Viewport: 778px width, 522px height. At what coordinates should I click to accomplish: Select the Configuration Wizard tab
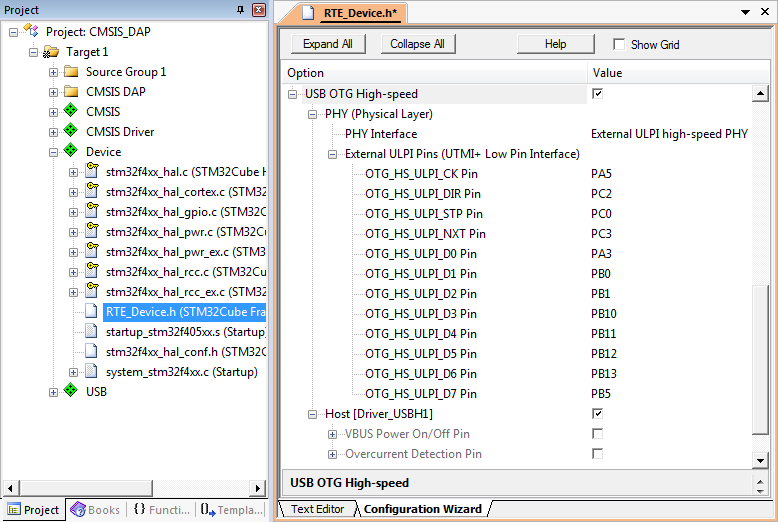click(x=423, y=509)
